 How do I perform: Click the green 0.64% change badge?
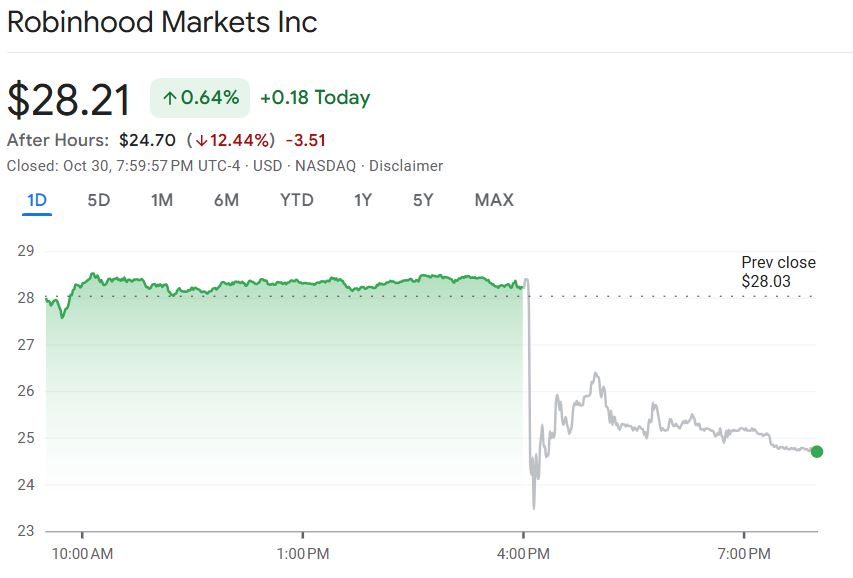[x=200, y=98]
